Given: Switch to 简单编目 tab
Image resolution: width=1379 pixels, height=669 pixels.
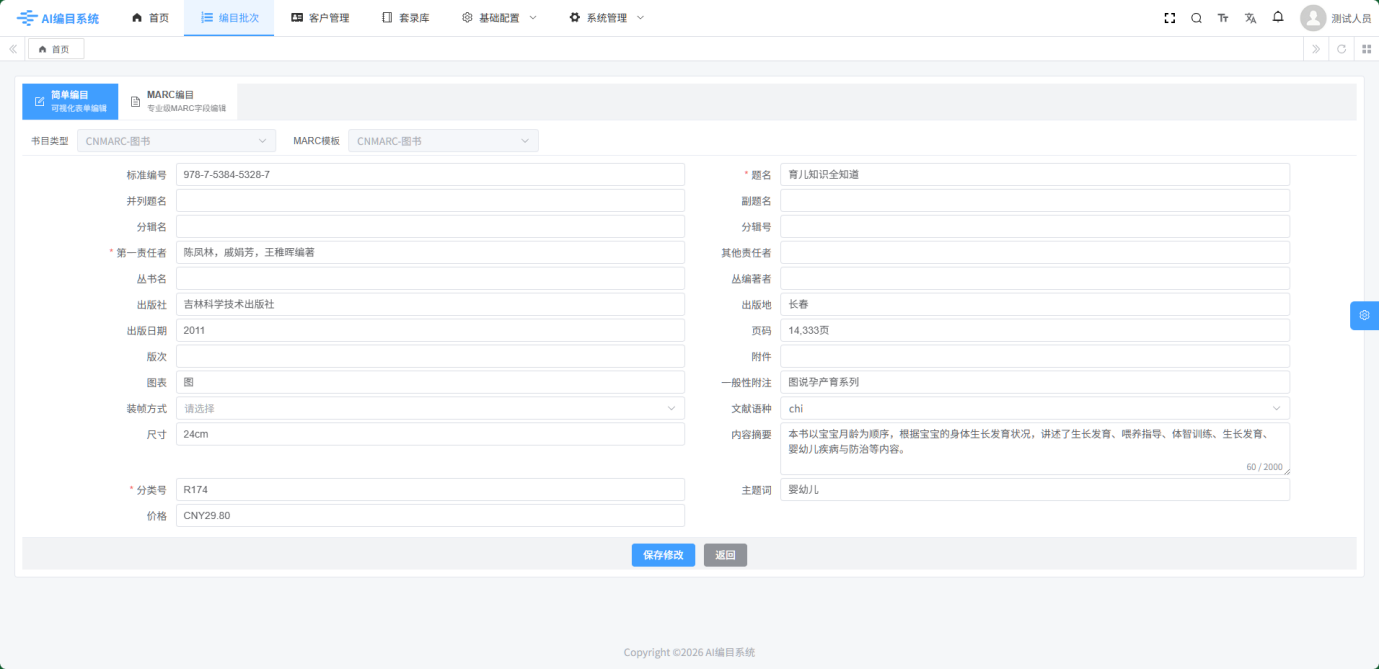Looking at the screenshot, I should pyautogui.click(x=70, y=101).
